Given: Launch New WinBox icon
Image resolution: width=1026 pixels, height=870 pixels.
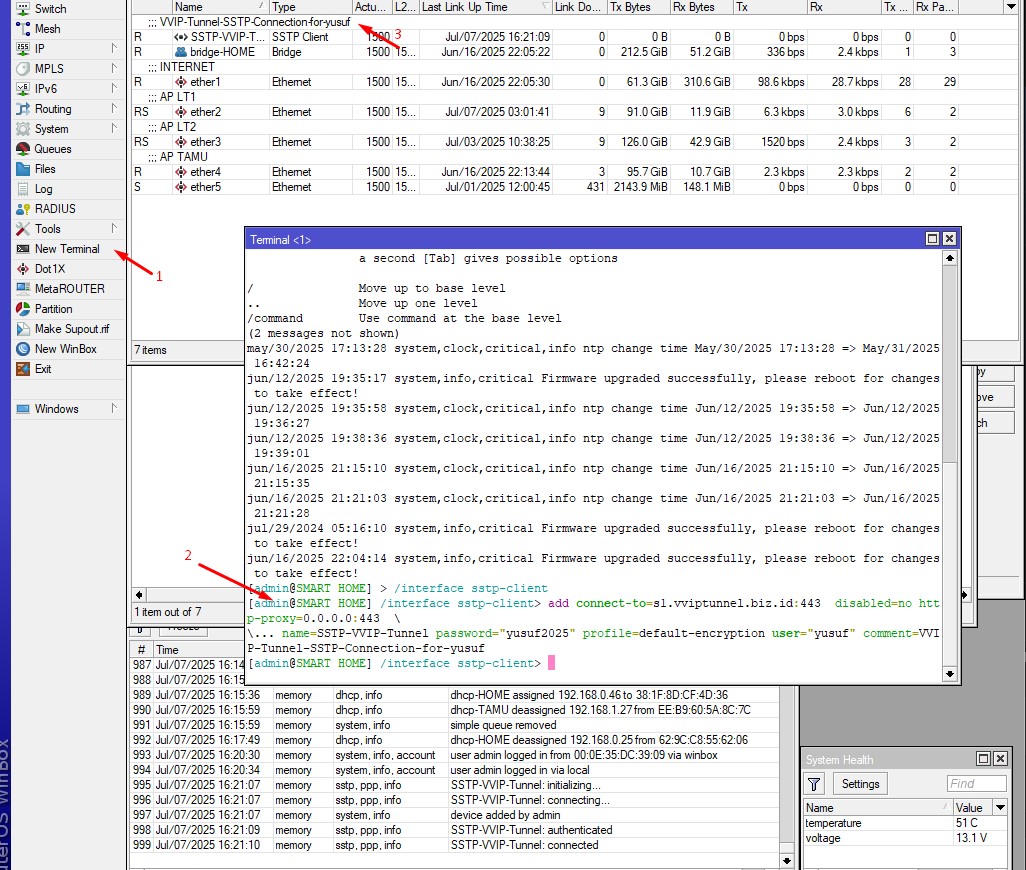Looking at the screenshot, I should pos(23,349).
